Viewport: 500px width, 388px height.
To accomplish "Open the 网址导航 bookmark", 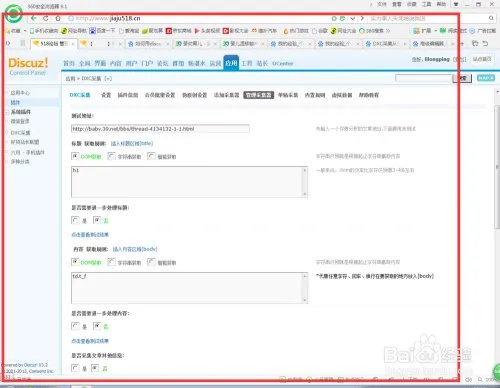I will [73, 31].
